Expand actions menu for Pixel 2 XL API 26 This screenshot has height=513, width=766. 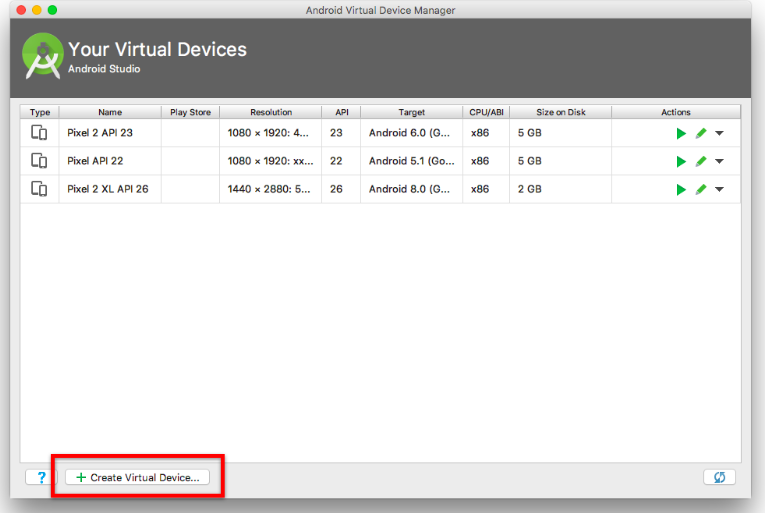(x=719, y=189)
